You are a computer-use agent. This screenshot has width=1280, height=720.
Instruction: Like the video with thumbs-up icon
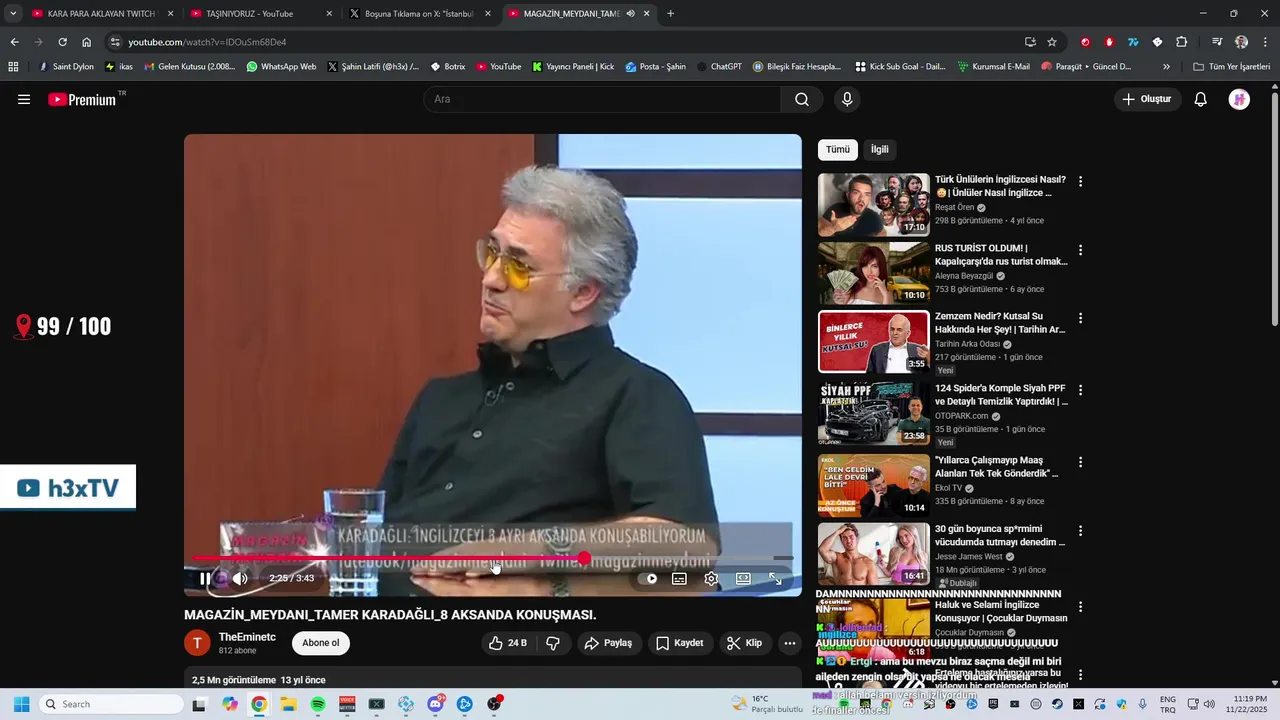[508, 643]
